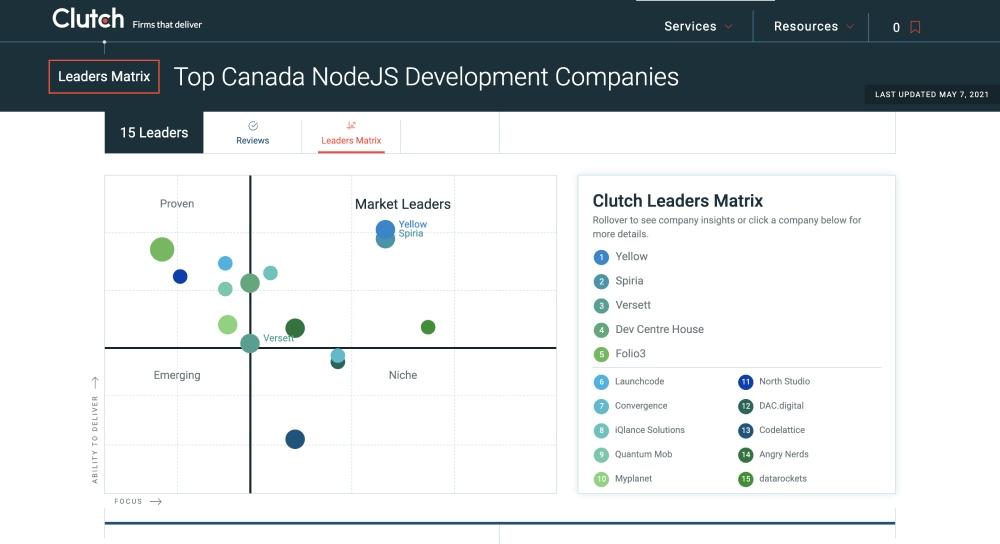Open DAC.digital company link
This screenshot has height=544, width=1000.
click(x=781, y=406)
